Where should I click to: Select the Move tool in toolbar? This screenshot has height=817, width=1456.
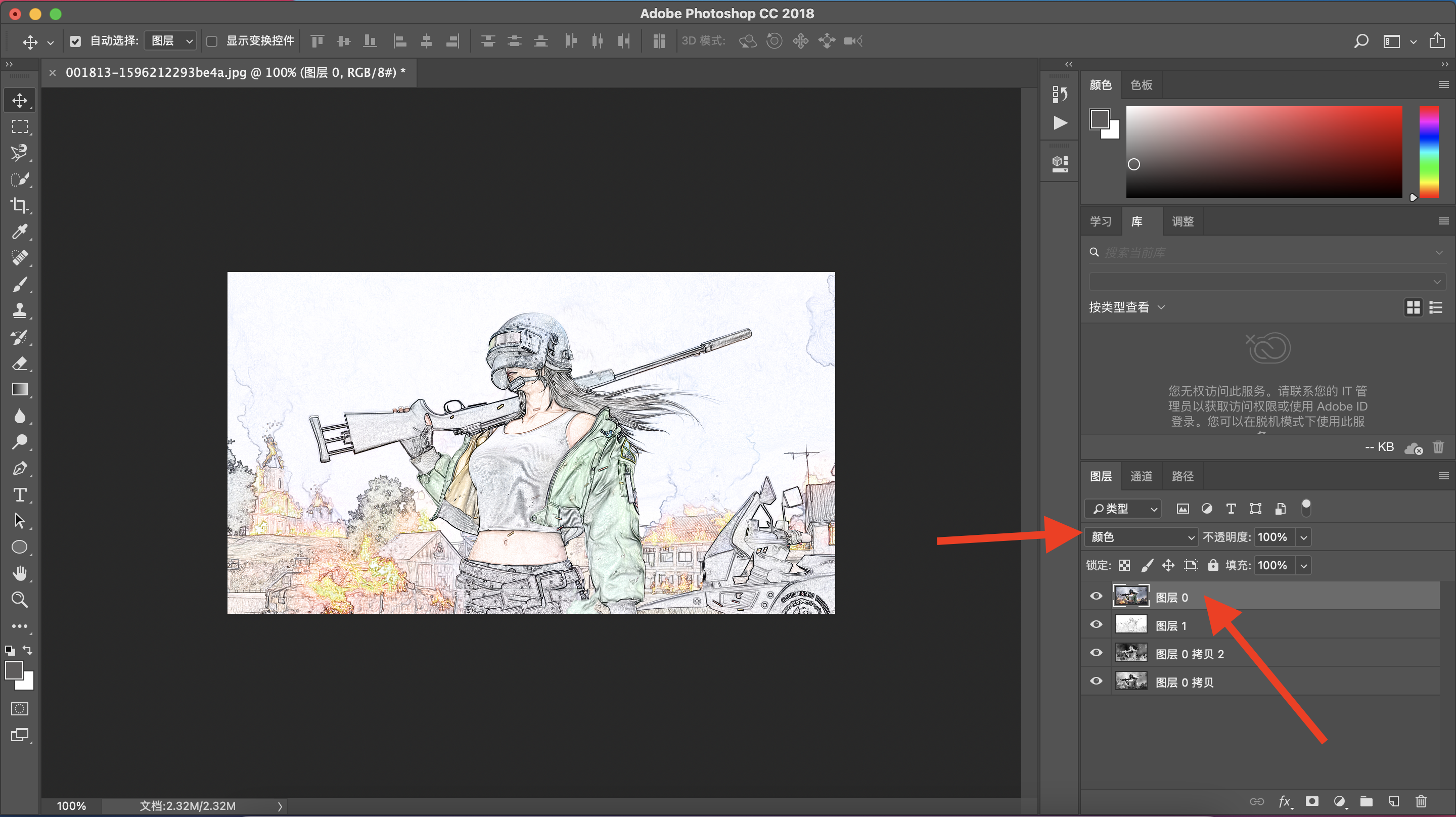[20, 100]
